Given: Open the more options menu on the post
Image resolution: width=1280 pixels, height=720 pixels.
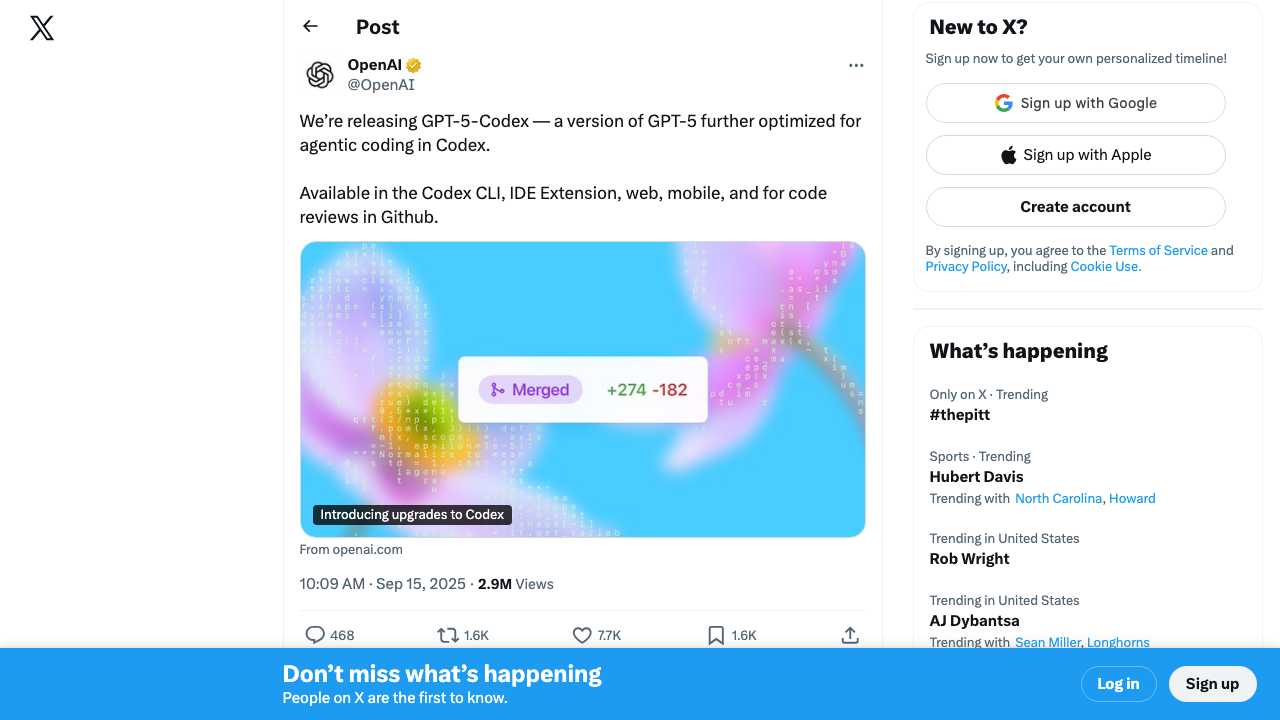Looking at the screenshot, I should 856,65.
